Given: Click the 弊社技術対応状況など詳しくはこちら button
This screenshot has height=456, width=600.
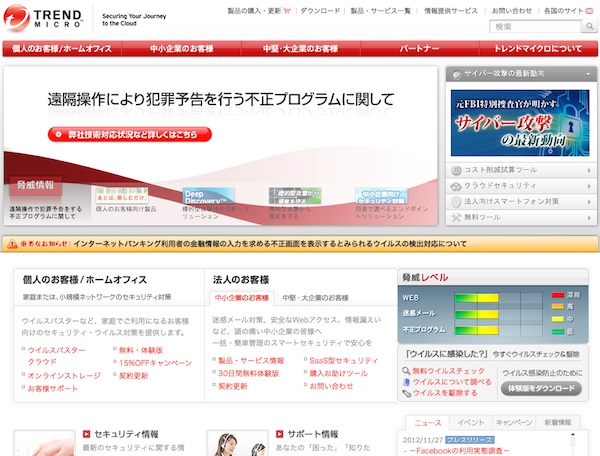Looking at the screenshot, I should [133, 135].
